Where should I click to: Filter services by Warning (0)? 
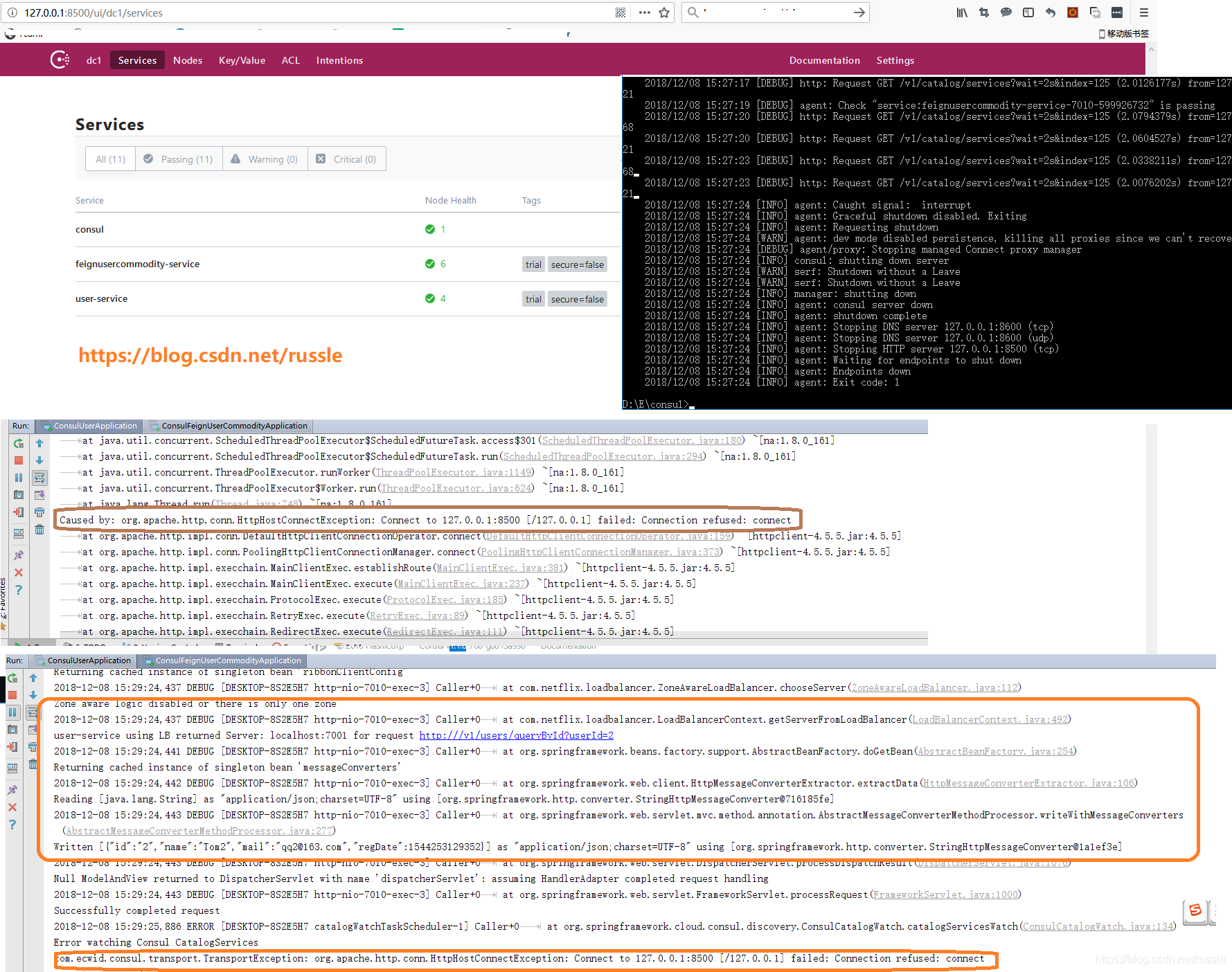click(x=265, y=159)
